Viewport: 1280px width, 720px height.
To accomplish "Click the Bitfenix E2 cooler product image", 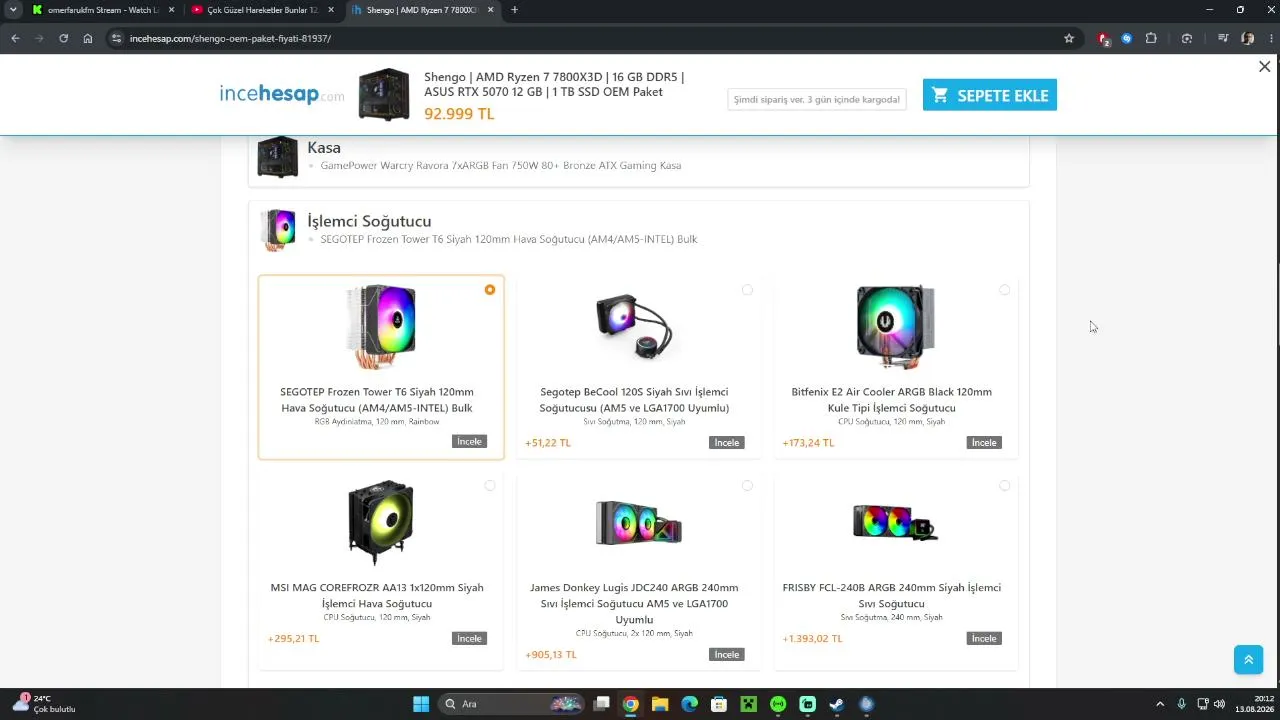I will pos(895,327).
